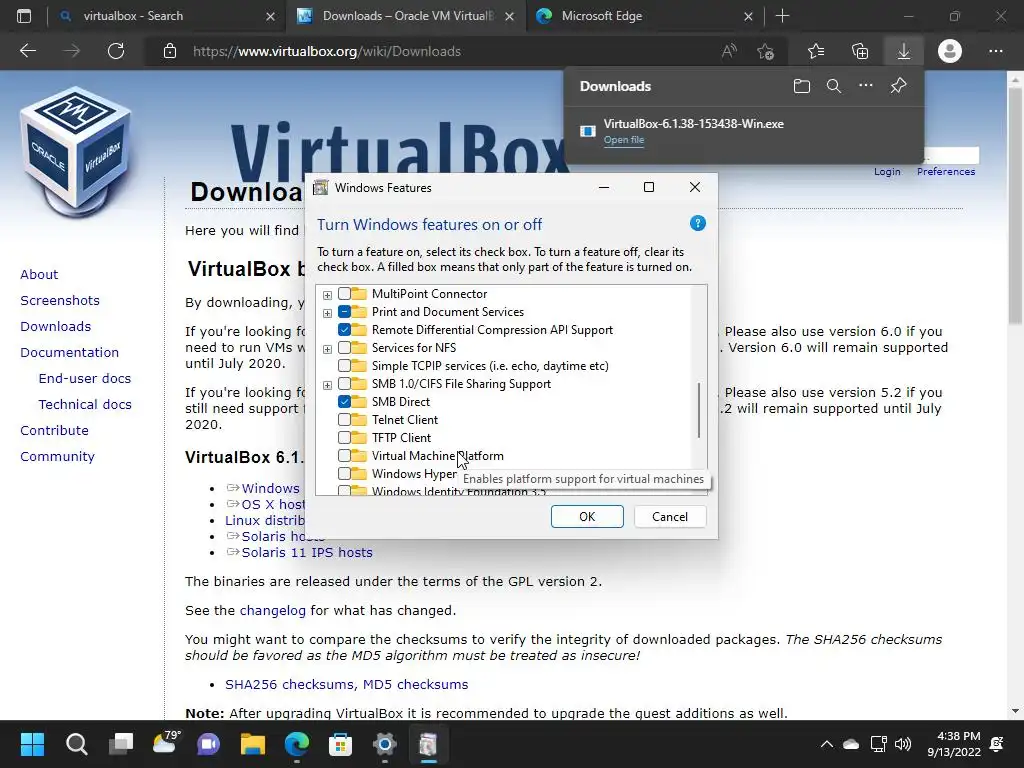1024x768 pixels.
Task: Pin the Downloads panel
Action: [x=899, y=86]
